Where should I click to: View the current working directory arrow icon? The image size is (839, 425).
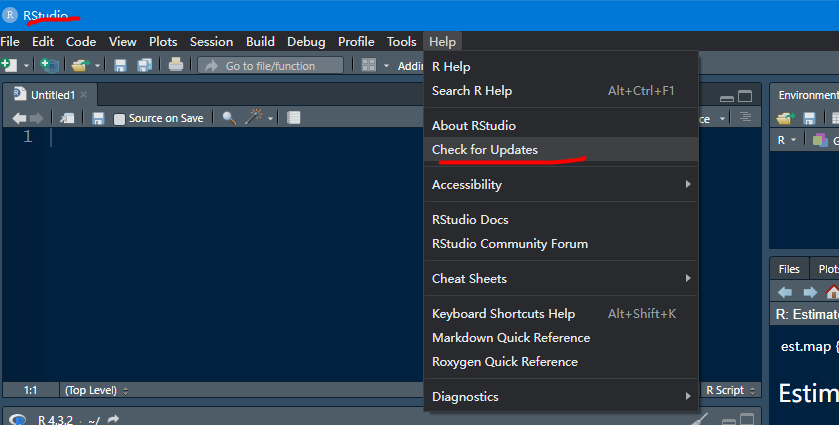[x=113, y=419]
